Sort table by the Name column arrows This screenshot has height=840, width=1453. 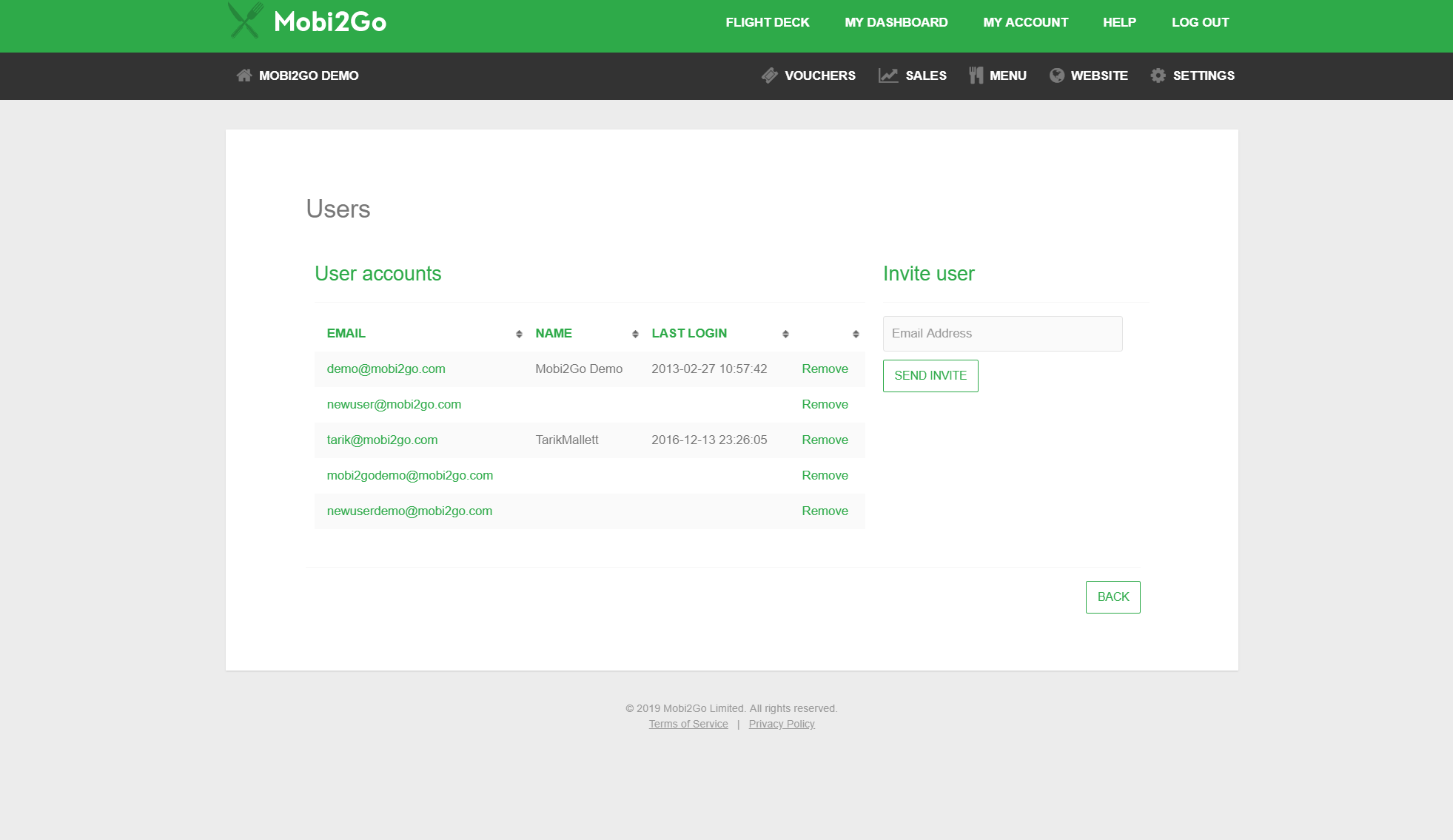pos(635,335)
